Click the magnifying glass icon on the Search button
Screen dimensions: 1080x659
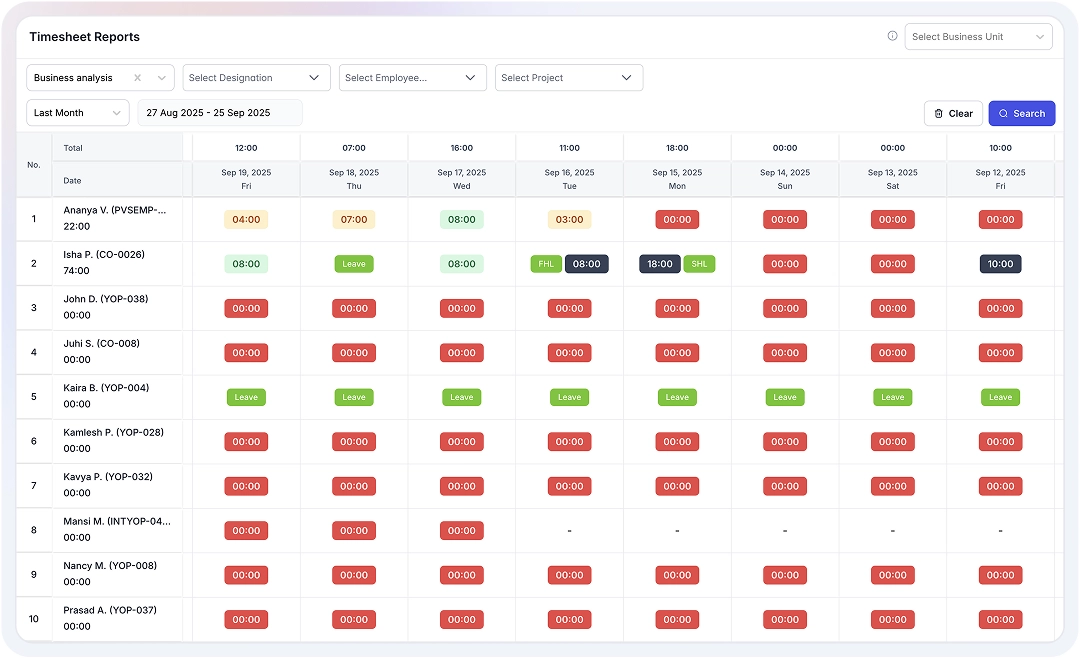[x=1005, y=113]
